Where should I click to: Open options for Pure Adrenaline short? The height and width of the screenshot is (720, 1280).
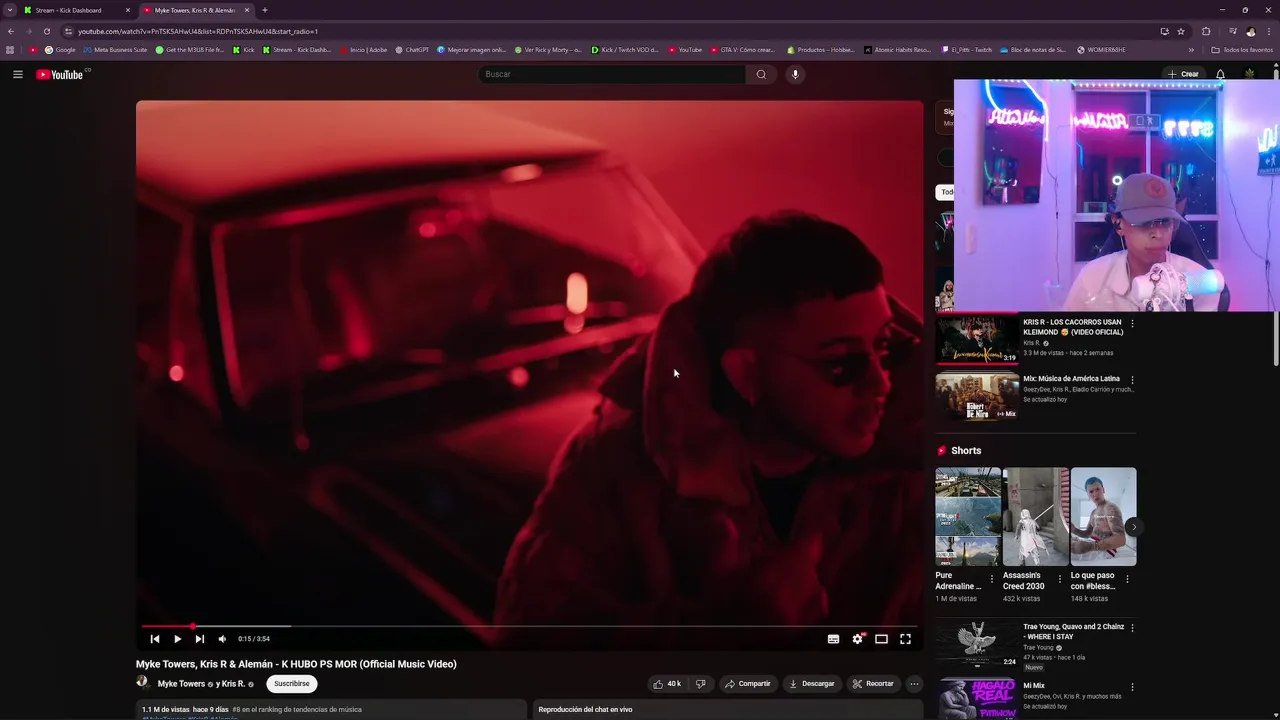pyautogui.click(x=992, y=579)
